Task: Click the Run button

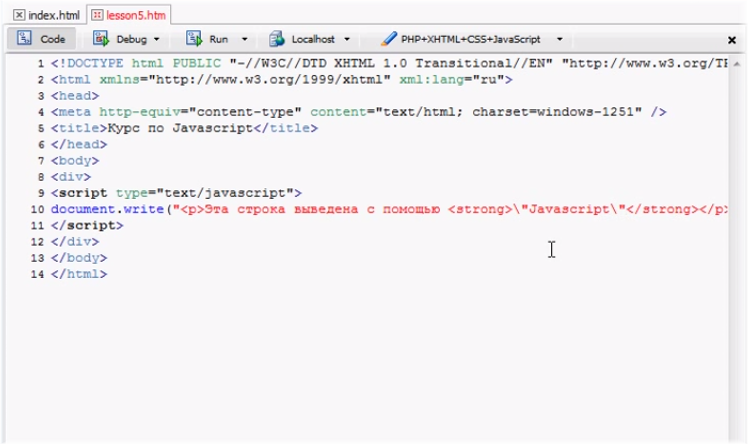Action: pos(218,39)
